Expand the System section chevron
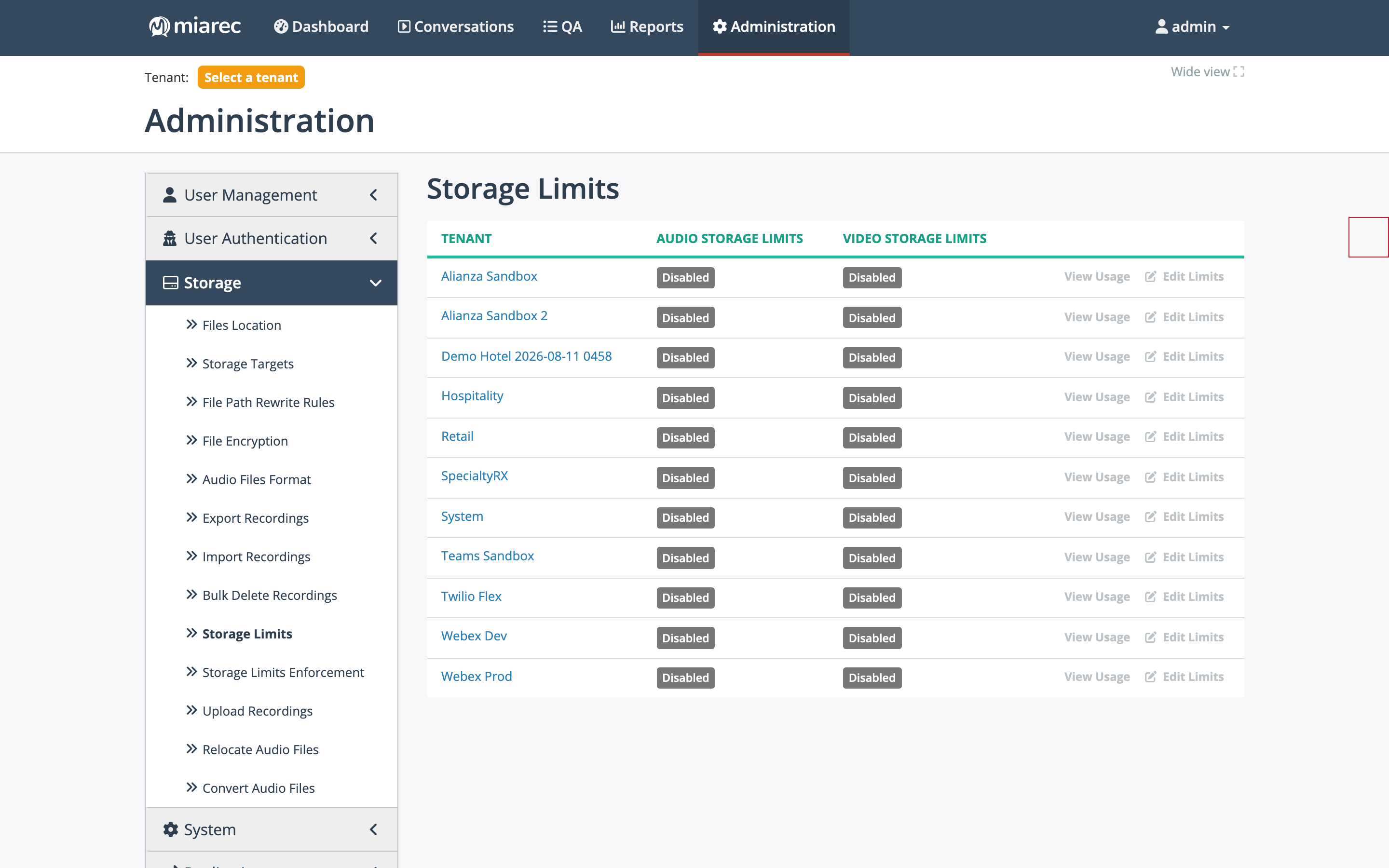 (x=374, y=829)
